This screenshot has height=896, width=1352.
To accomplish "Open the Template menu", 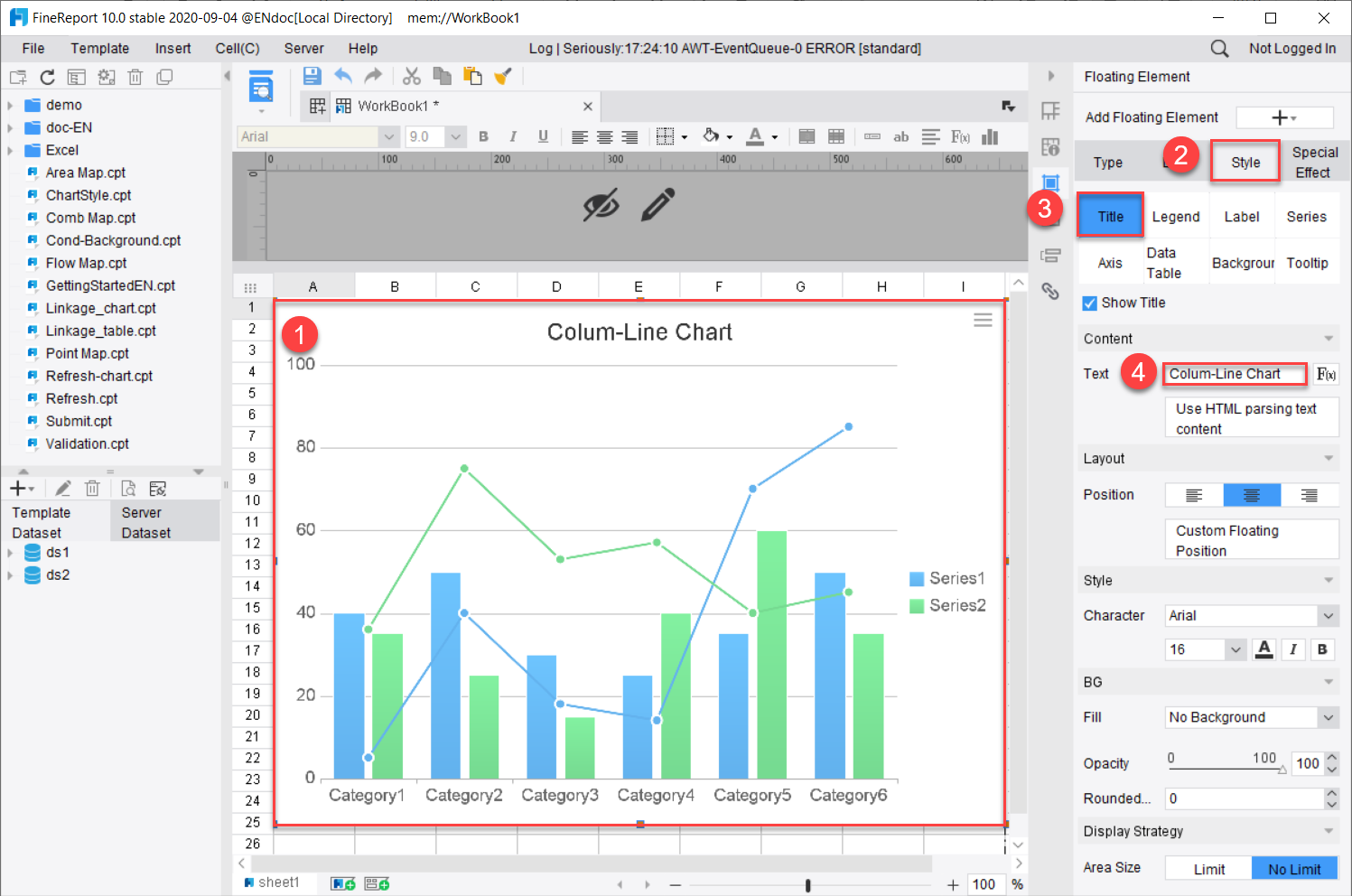I will click(x=99, y=48).
